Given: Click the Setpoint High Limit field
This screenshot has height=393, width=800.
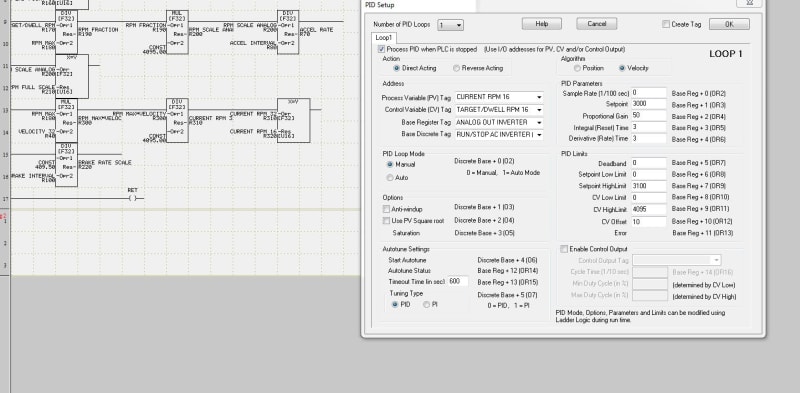Looking at the screenshot, I should click(x=648, y=186).
